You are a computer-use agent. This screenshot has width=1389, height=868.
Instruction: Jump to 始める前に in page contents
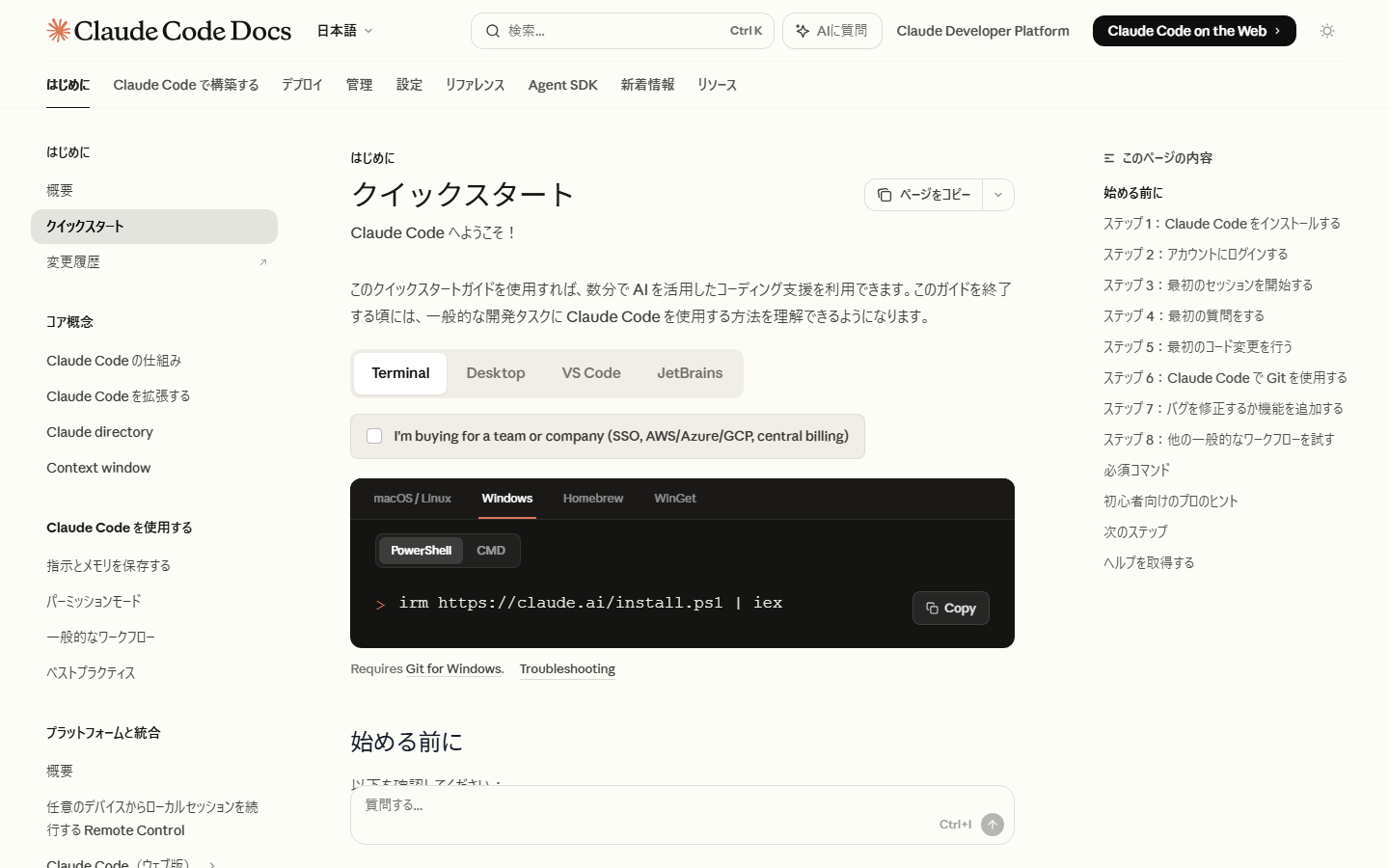pyautogui.click(x=1133, y=193)
